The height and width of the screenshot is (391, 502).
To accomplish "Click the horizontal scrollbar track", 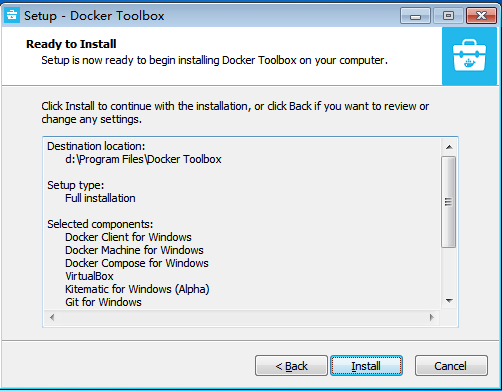I will point(242,317).
